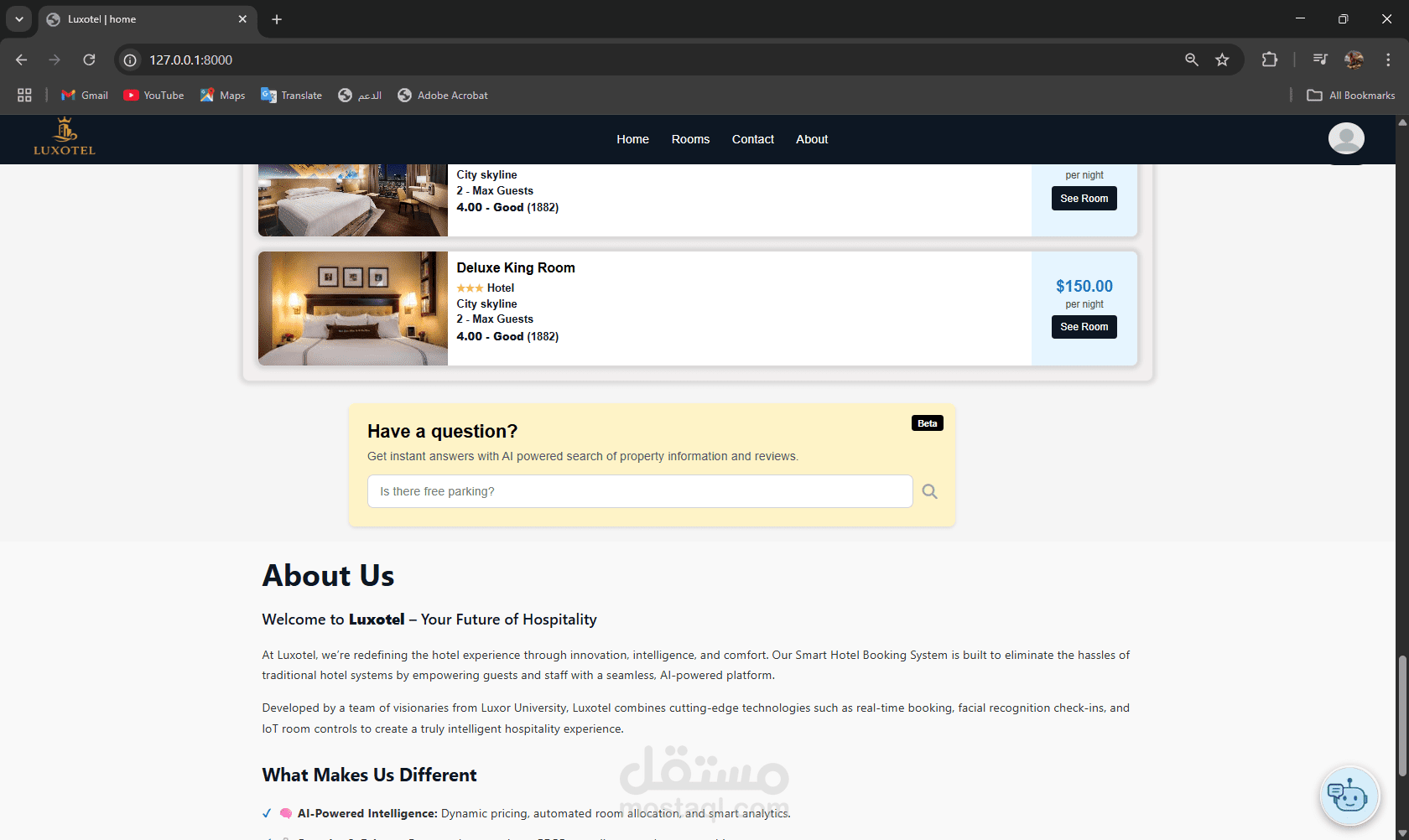Open the YouTube bookmark
This screenshot has height=840, width=1409.
pyautogui.click(x=154, y=96)
